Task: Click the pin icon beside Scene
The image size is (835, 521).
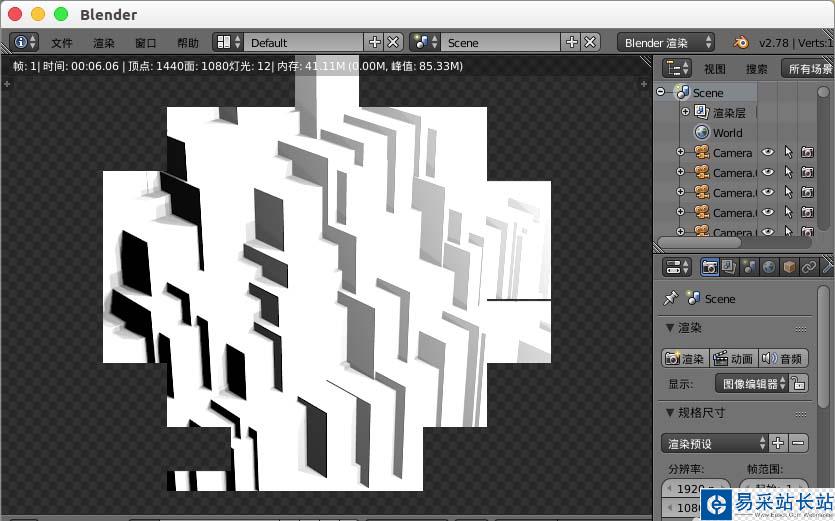Action: tap(671, 298)
